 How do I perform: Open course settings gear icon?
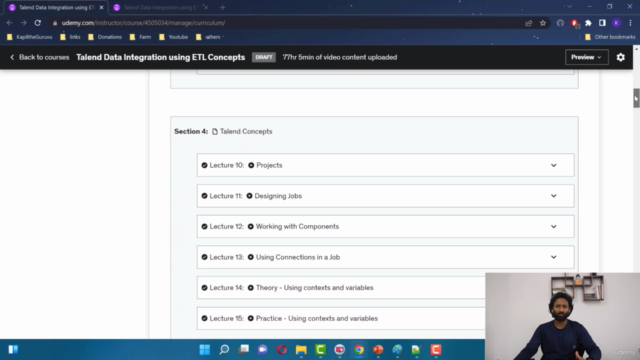click(x=620, y=57)
